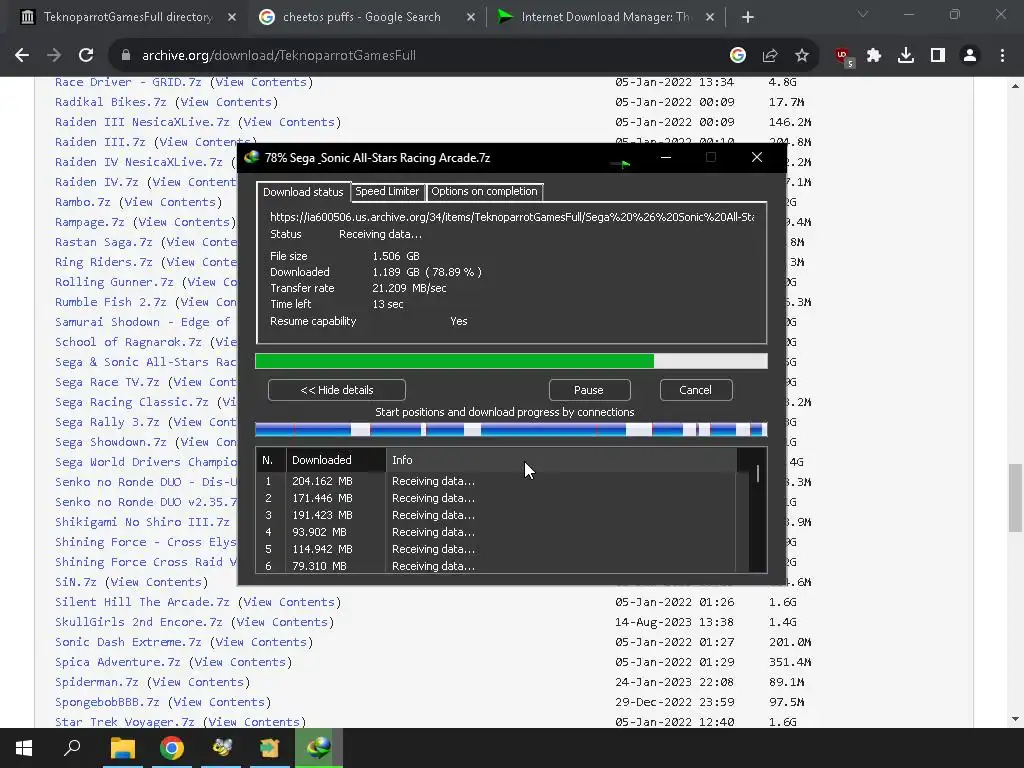Select connection row 1 with 204.162 MB

[496, 481]
